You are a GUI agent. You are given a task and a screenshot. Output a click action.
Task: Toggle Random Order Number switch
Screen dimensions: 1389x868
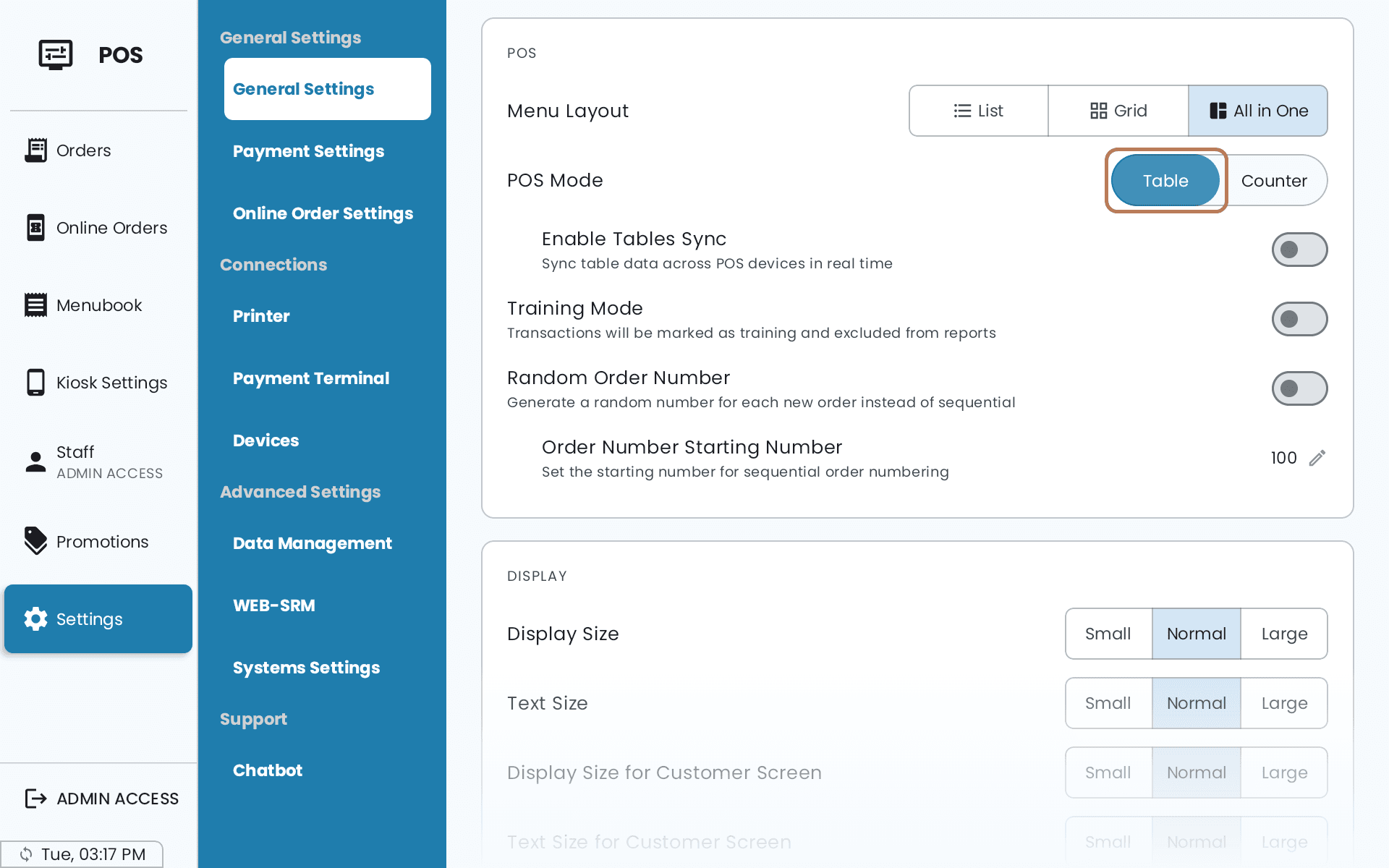coord(1299,388)
